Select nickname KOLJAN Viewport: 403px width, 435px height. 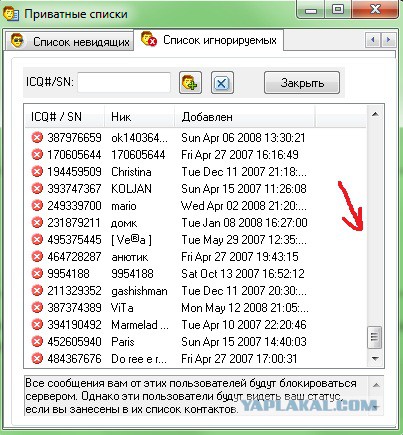(x=131, y=189)
